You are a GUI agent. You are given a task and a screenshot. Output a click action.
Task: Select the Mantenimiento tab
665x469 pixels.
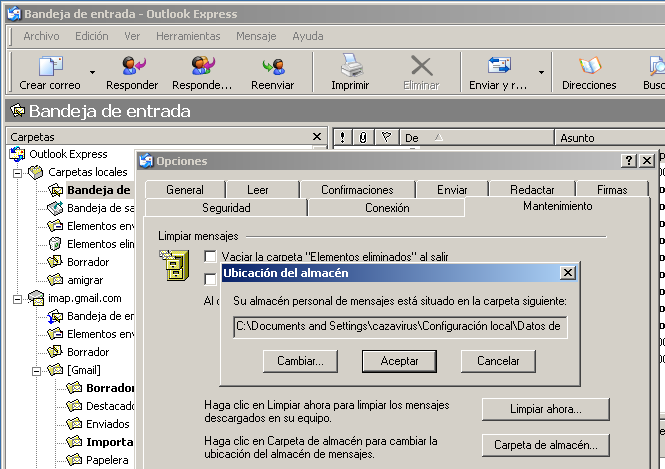(557, 207)
